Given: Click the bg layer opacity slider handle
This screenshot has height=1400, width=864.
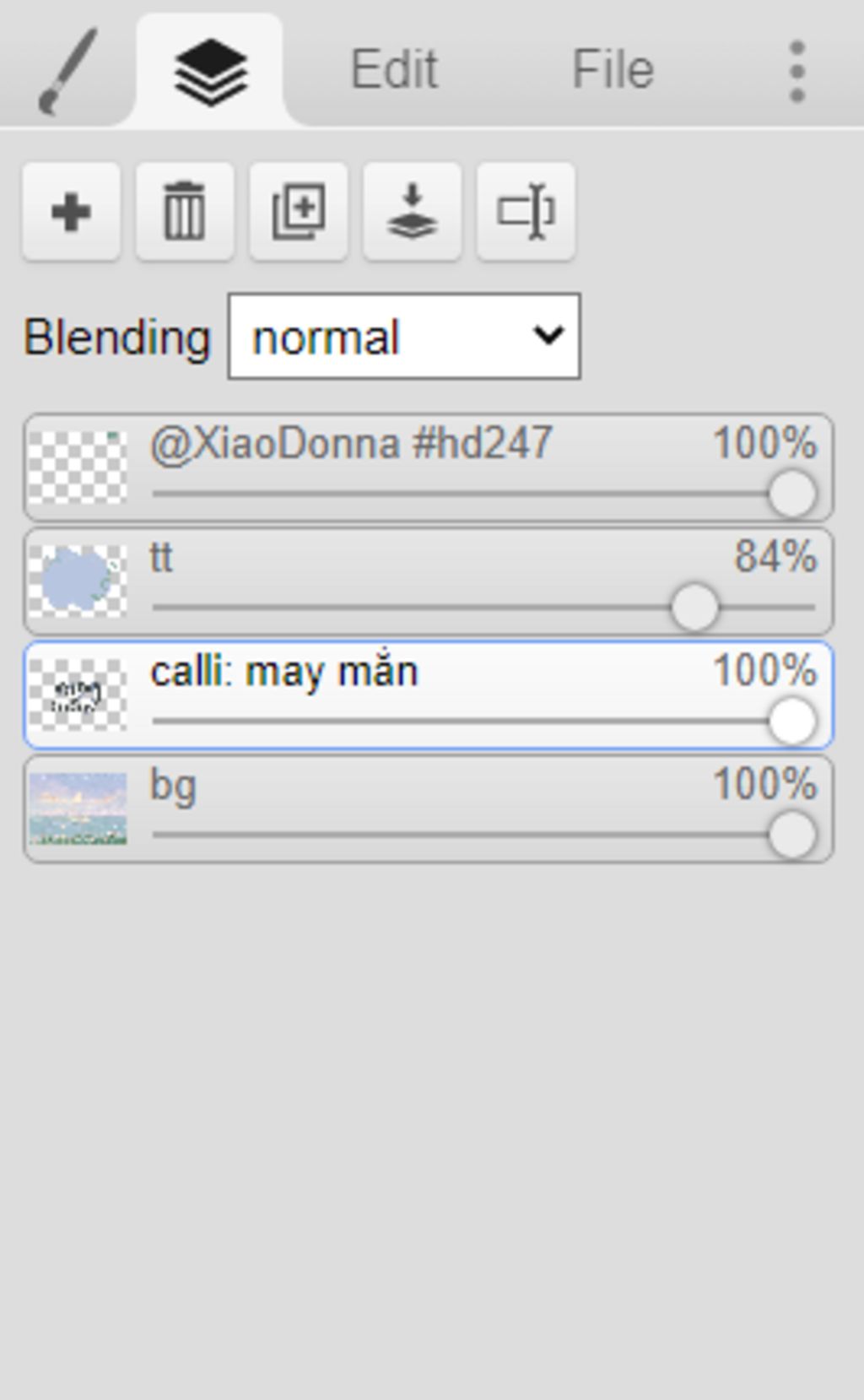Looking at the screenshot, I should [x=792, y=835].
